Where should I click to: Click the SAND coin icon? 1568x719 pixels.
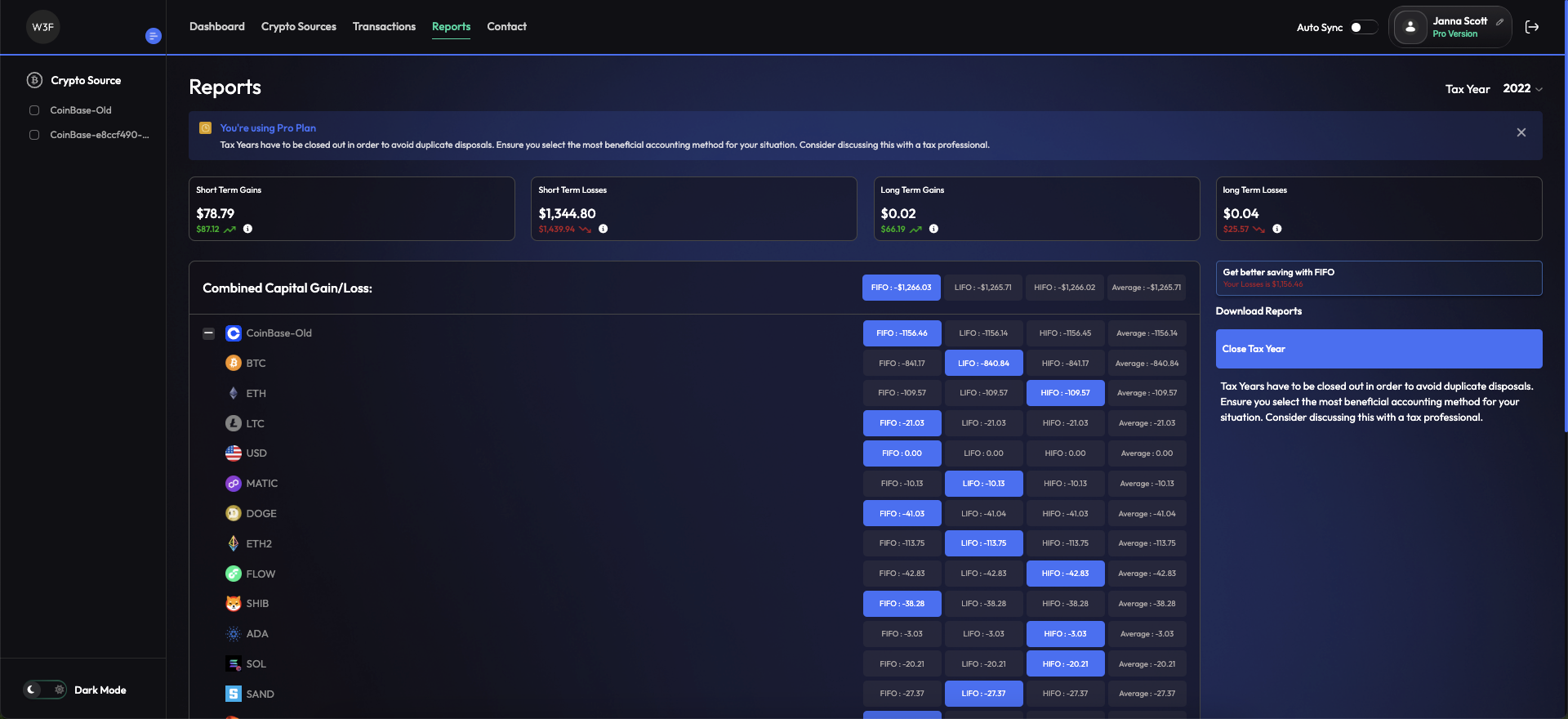coord(234,694)
